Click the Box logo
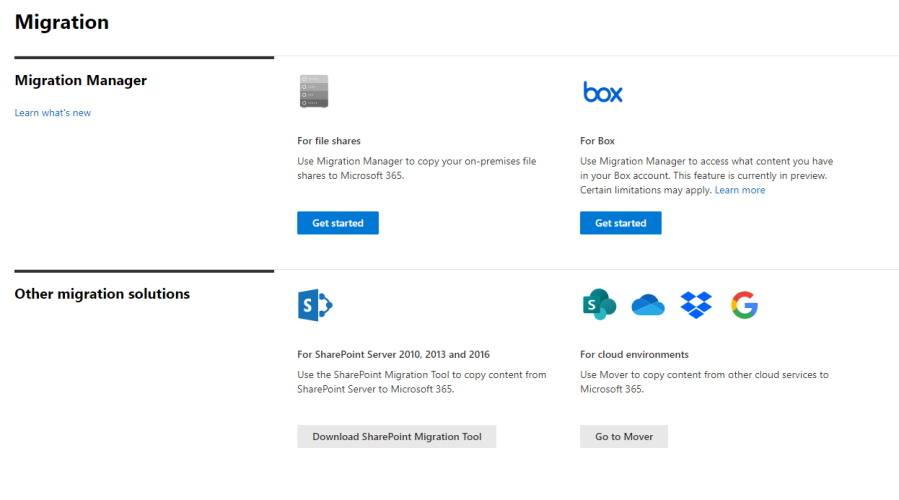Viewport: 899px width, 500px height. coord(602,92)
